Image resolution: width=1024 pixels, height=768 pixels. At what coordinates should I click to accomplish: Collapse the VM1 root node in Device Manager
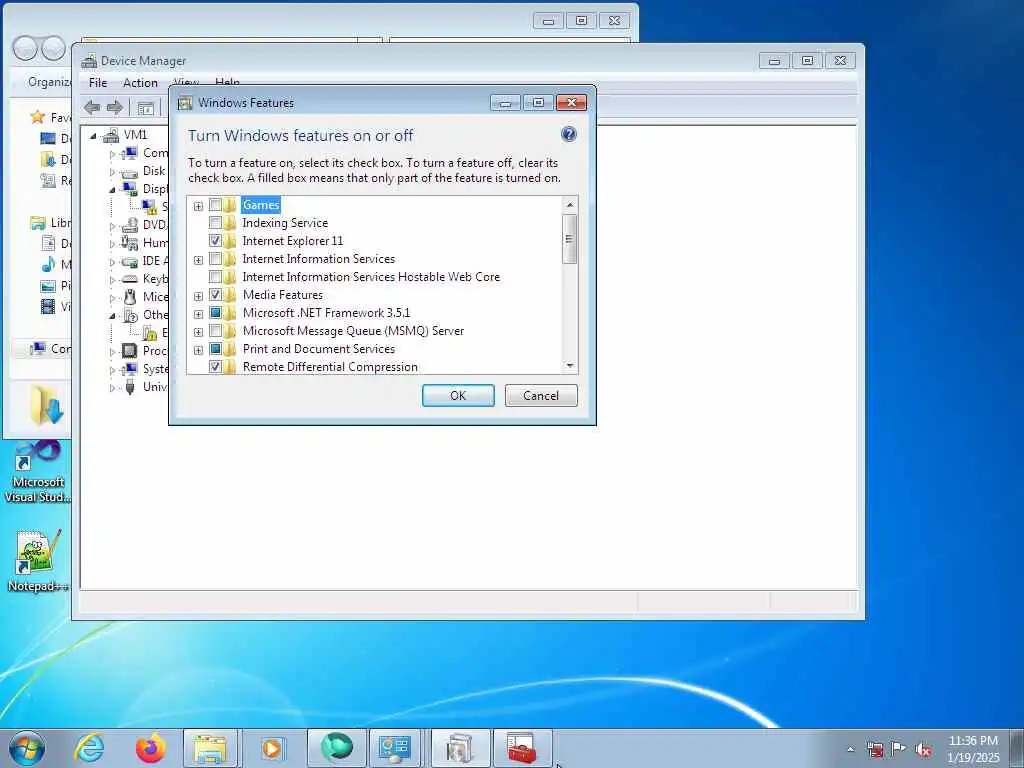(93, 136)
